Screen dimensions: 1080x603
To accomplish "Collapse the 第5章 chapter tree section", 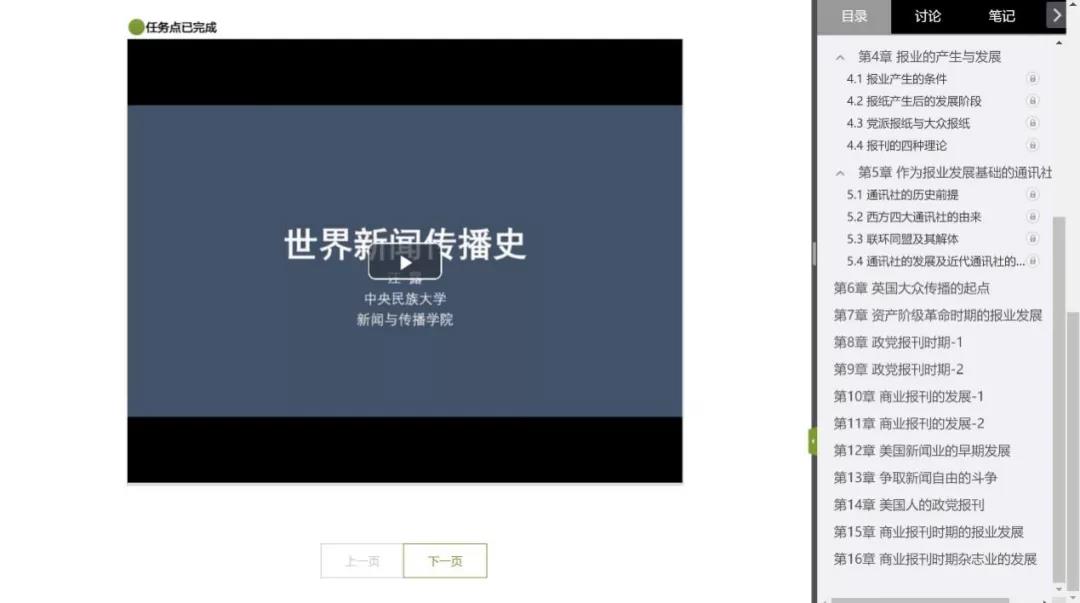I will [840, 172].
